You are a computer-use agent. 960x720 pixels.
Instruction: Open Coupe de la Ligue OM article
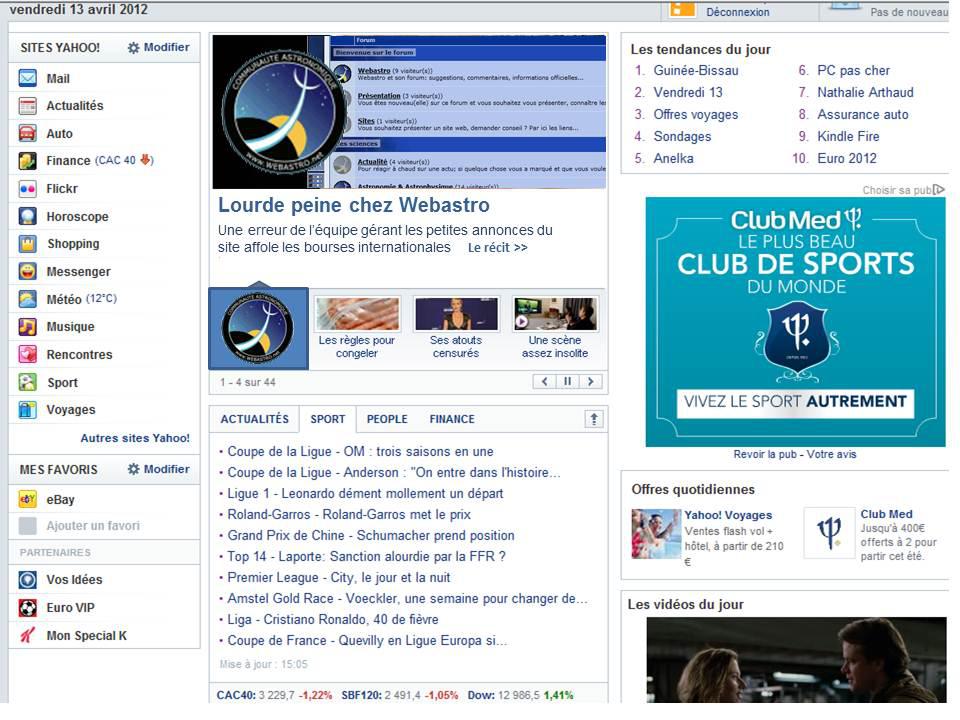360,452
